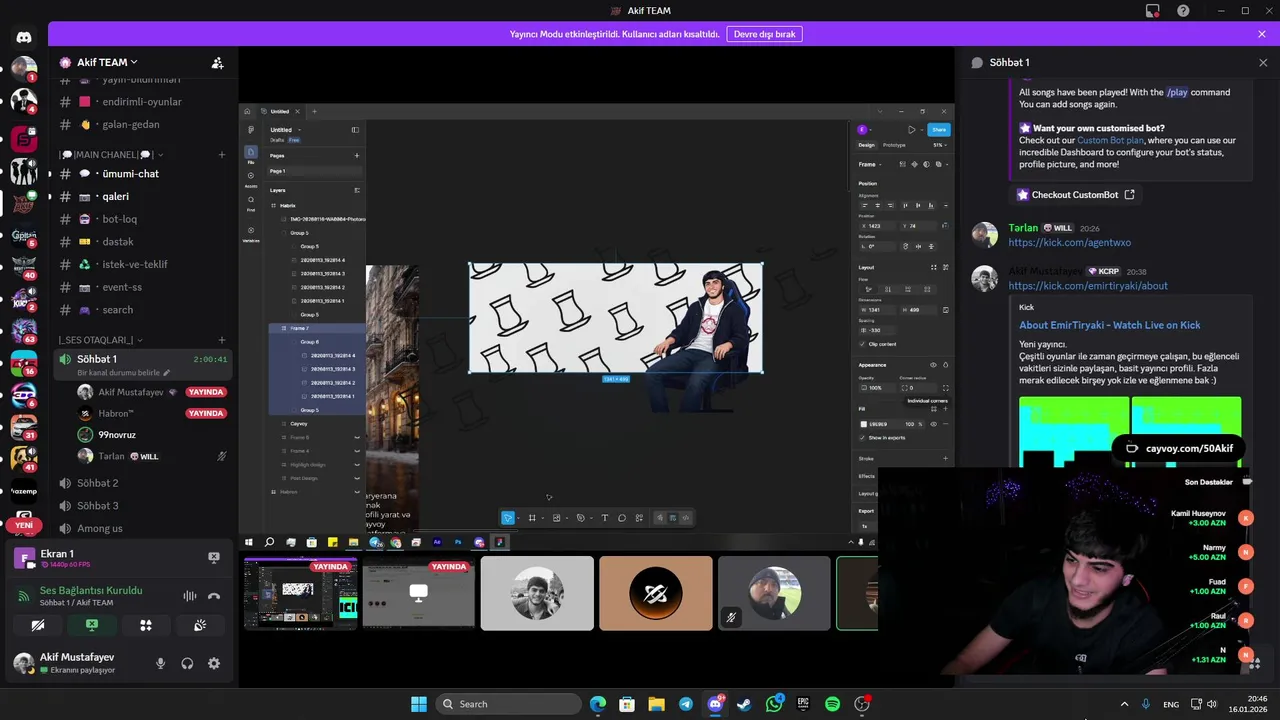Open Discord help question mark icon
The height and width of the screenshot is (720, 1280).
1183,11
